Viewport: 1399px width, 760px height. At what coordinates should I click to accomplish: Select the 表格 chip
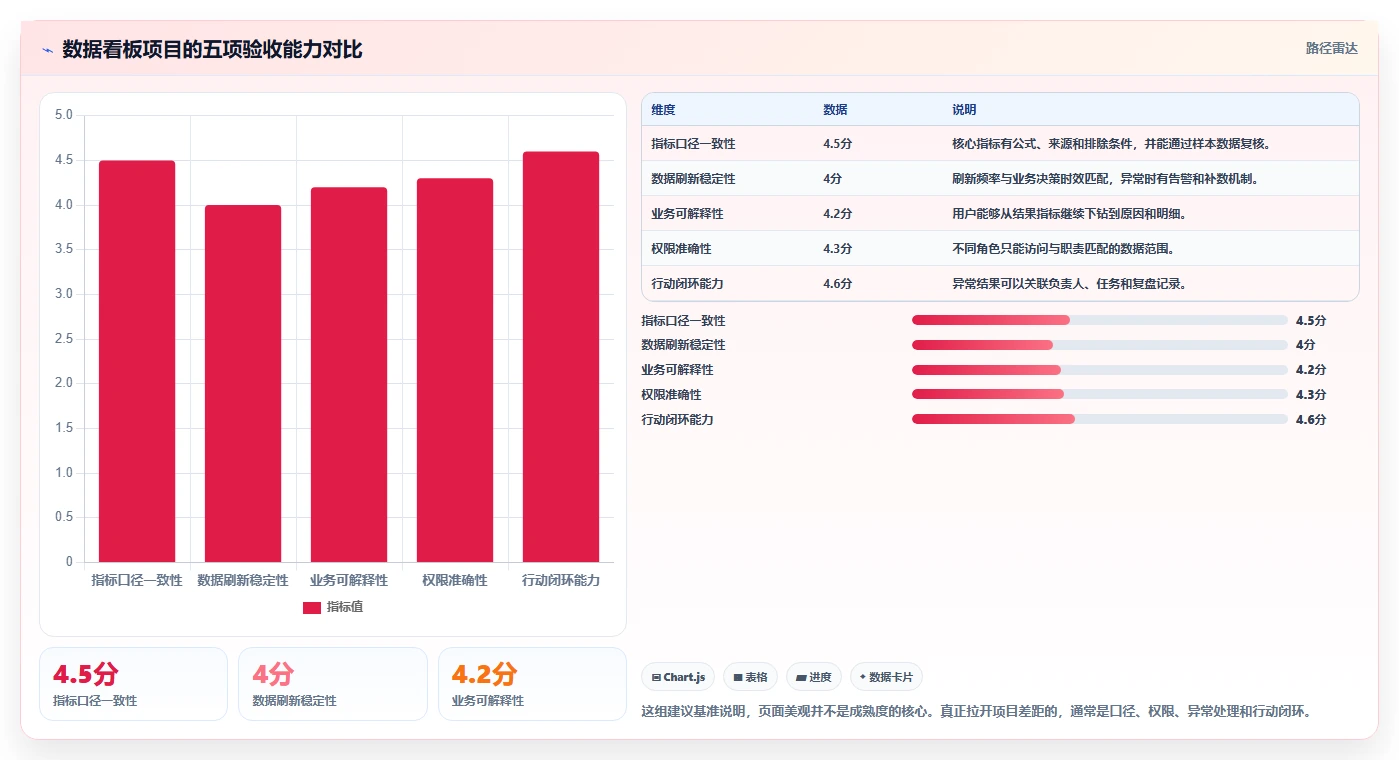(x=750, y=677)
